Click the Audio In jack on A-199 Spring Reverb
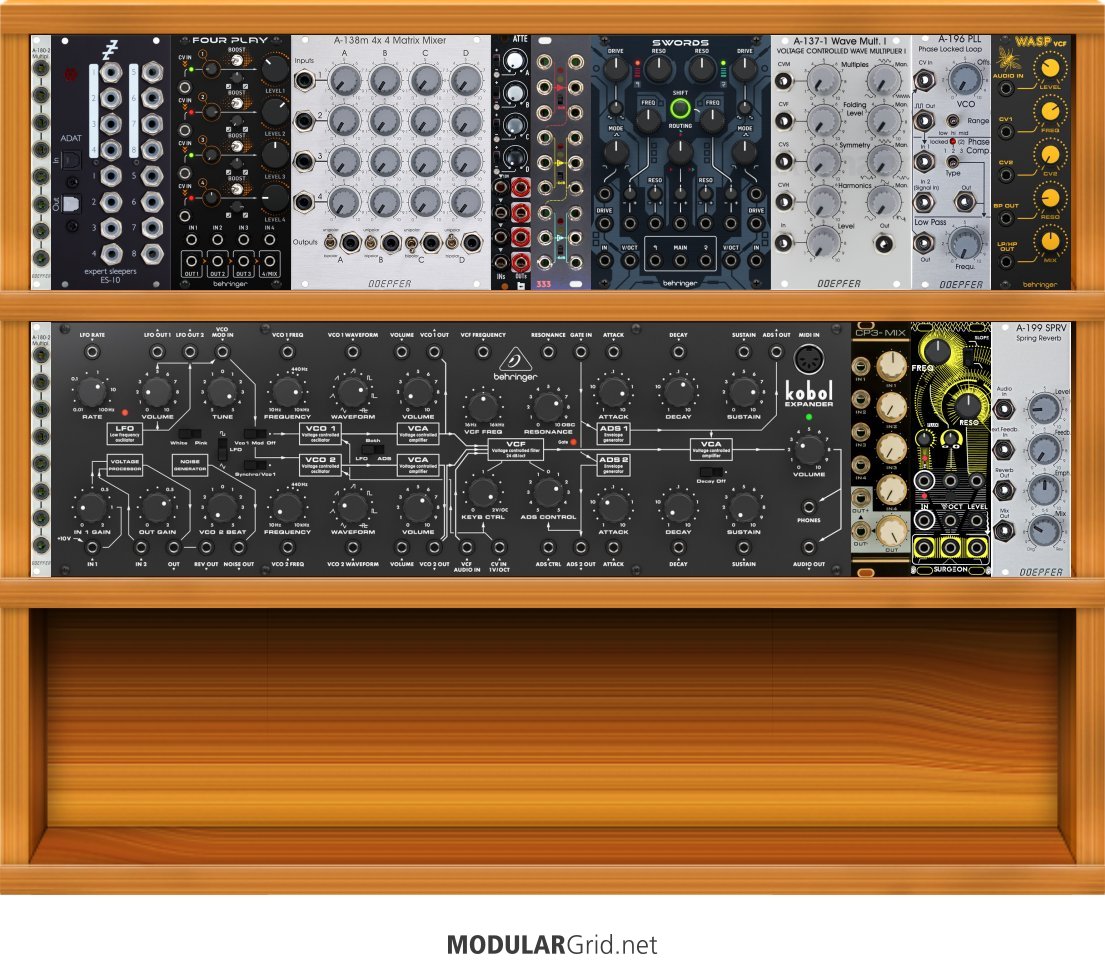 pyautogui.click(x=1004, y=408)
